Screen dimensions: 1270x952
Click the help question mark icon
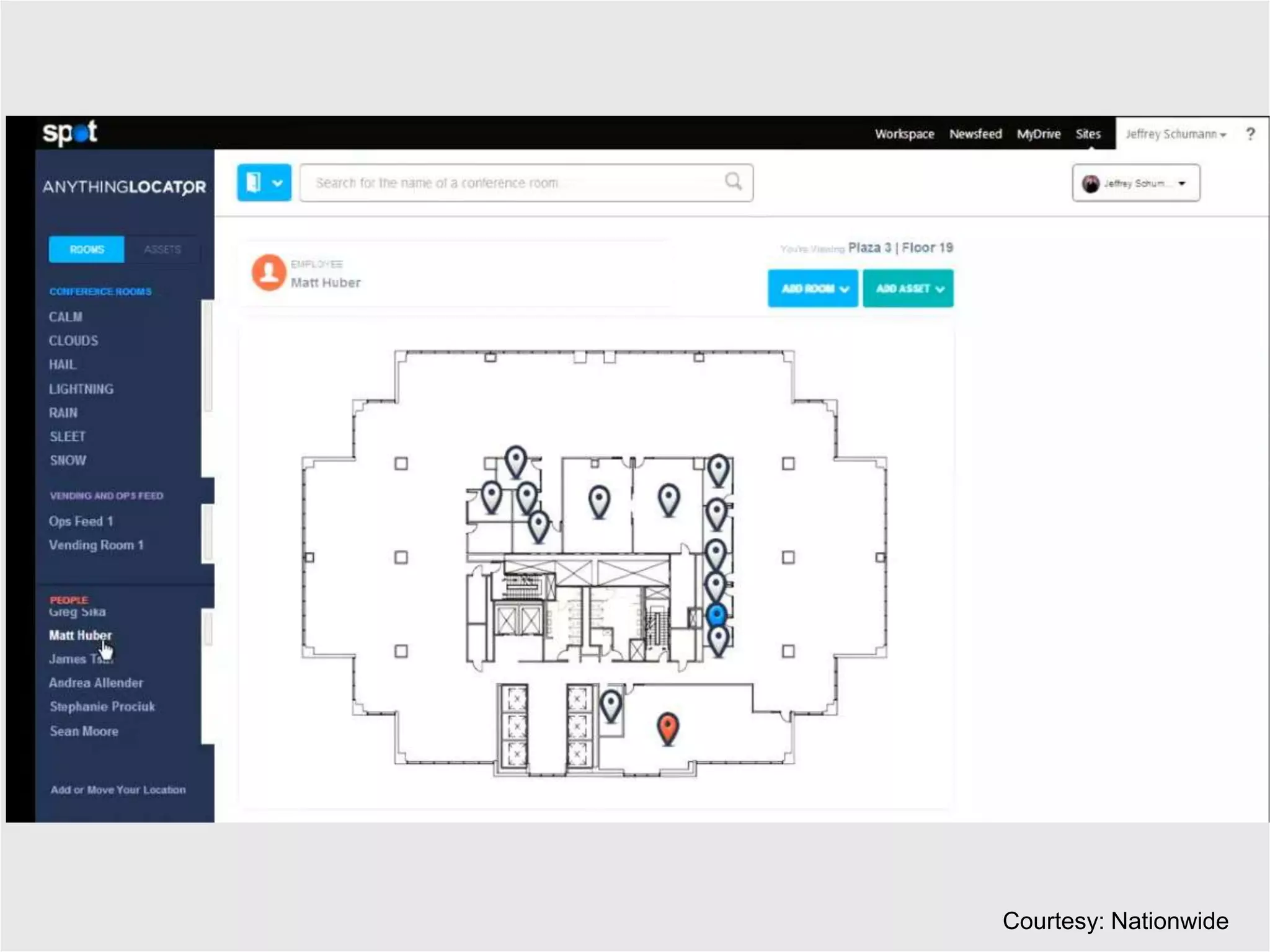(x=1250, y=134)
